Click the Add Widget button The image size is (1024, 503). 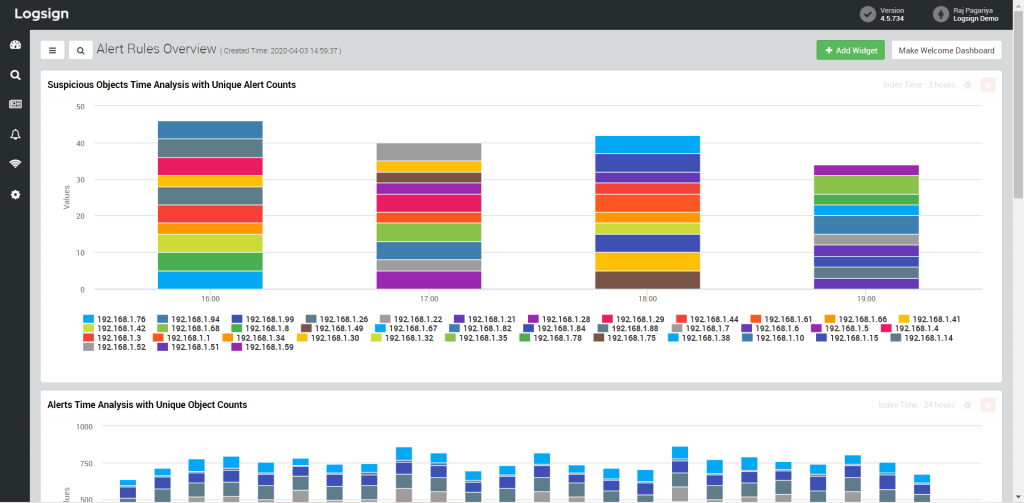tap(850, 50)
